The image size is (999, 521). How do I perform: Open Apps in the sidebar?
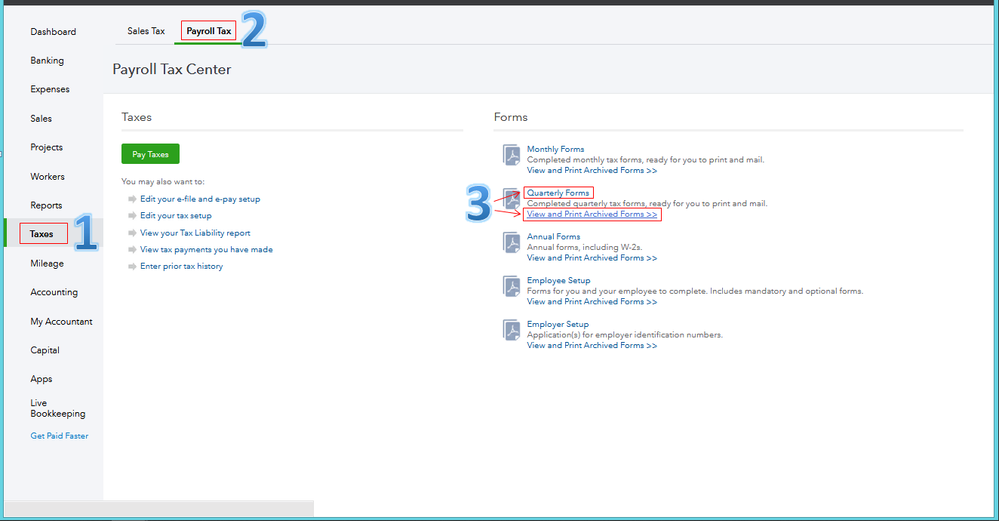tap(41, 379)
